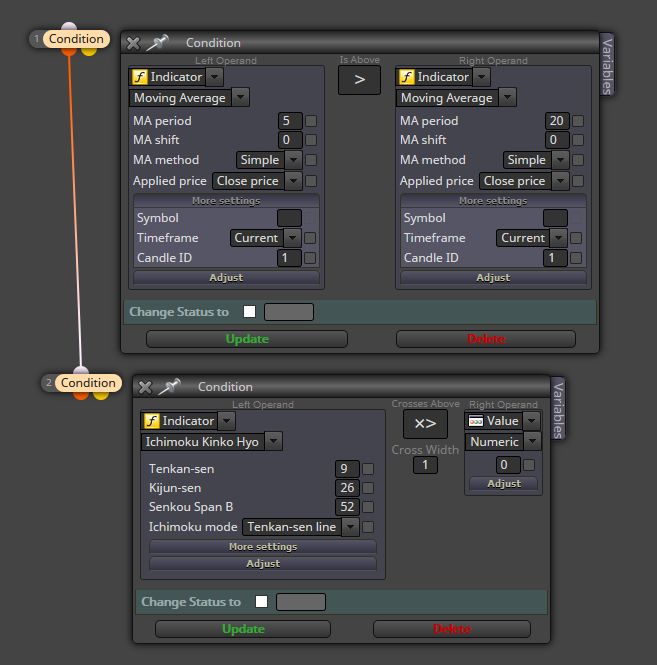657x665 pixels.
Task: Select Condition node 2 in the flow
Action: 88,383
